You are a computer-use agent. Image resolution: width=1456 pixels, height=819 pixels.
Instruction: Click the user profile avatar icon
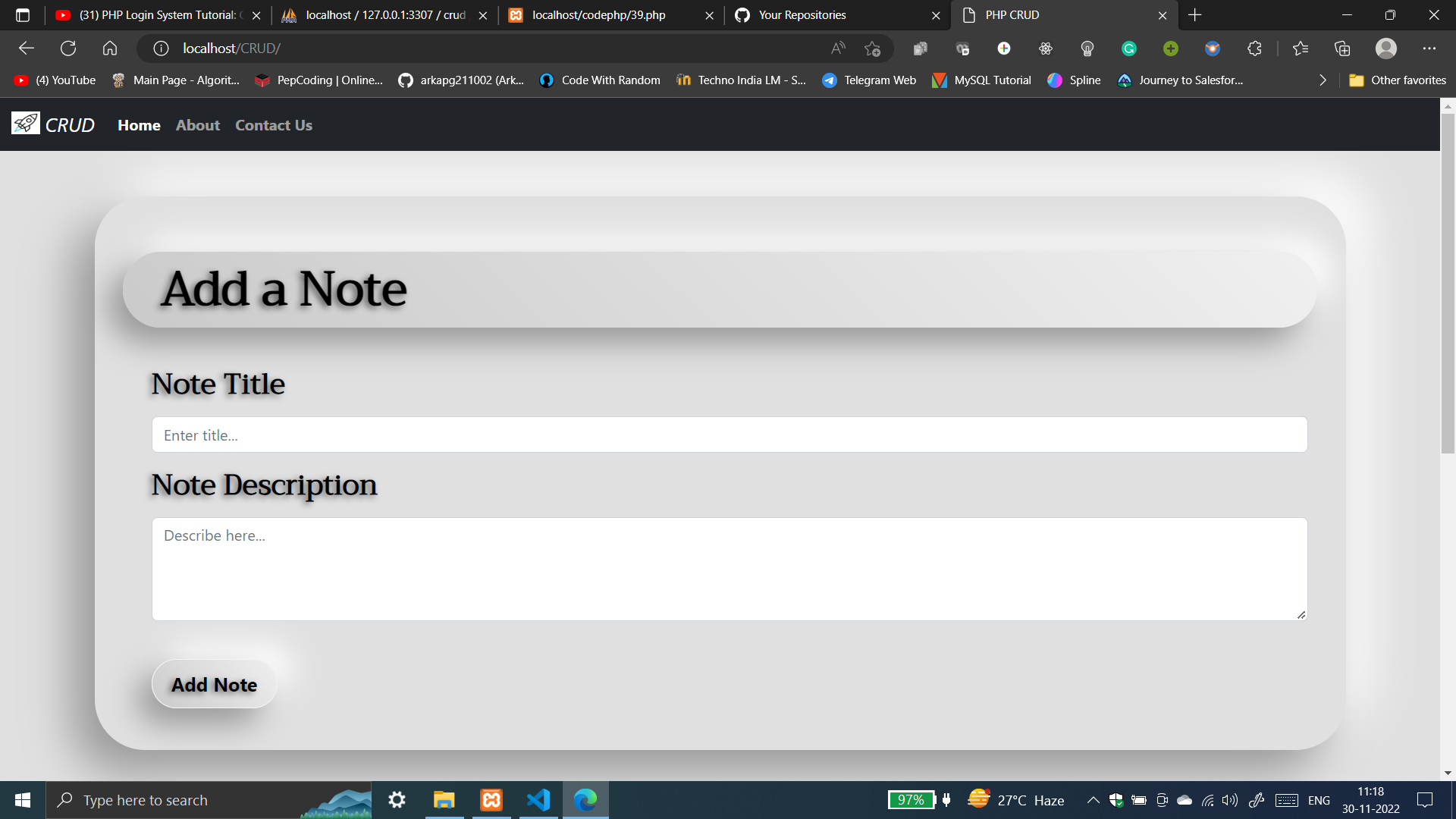[x=1385, y=49]
